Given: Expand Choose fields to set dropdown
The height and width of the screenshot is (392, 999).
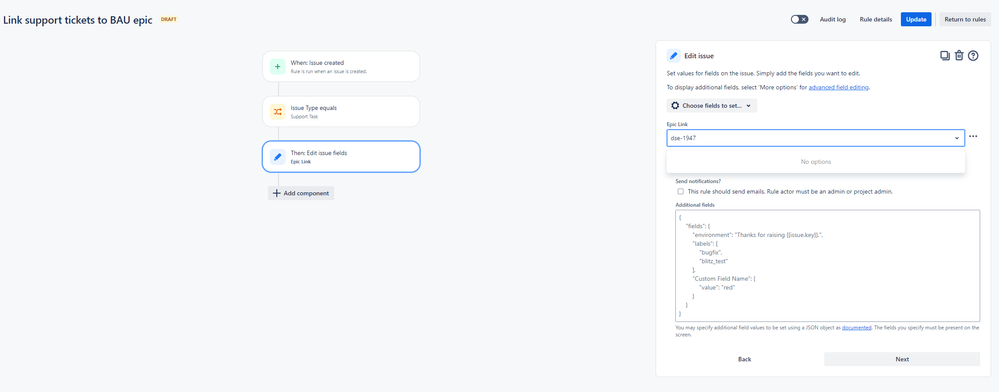Looking at the screenshot, I should [x=712, y=105].
